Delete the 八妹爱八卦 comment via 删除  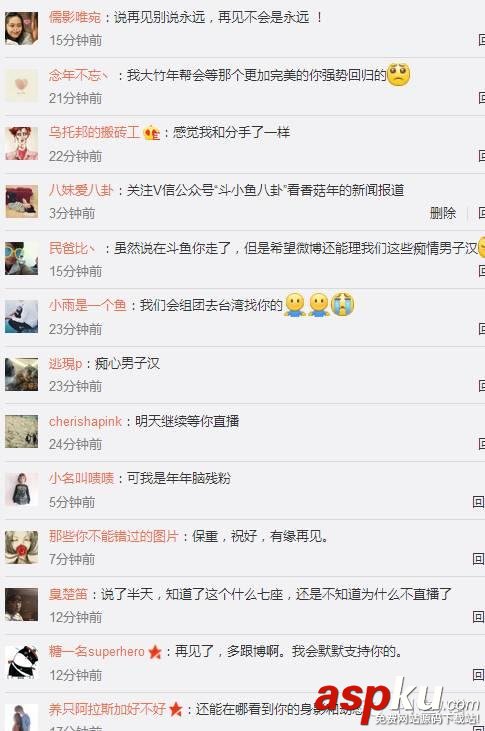(443, 213)
